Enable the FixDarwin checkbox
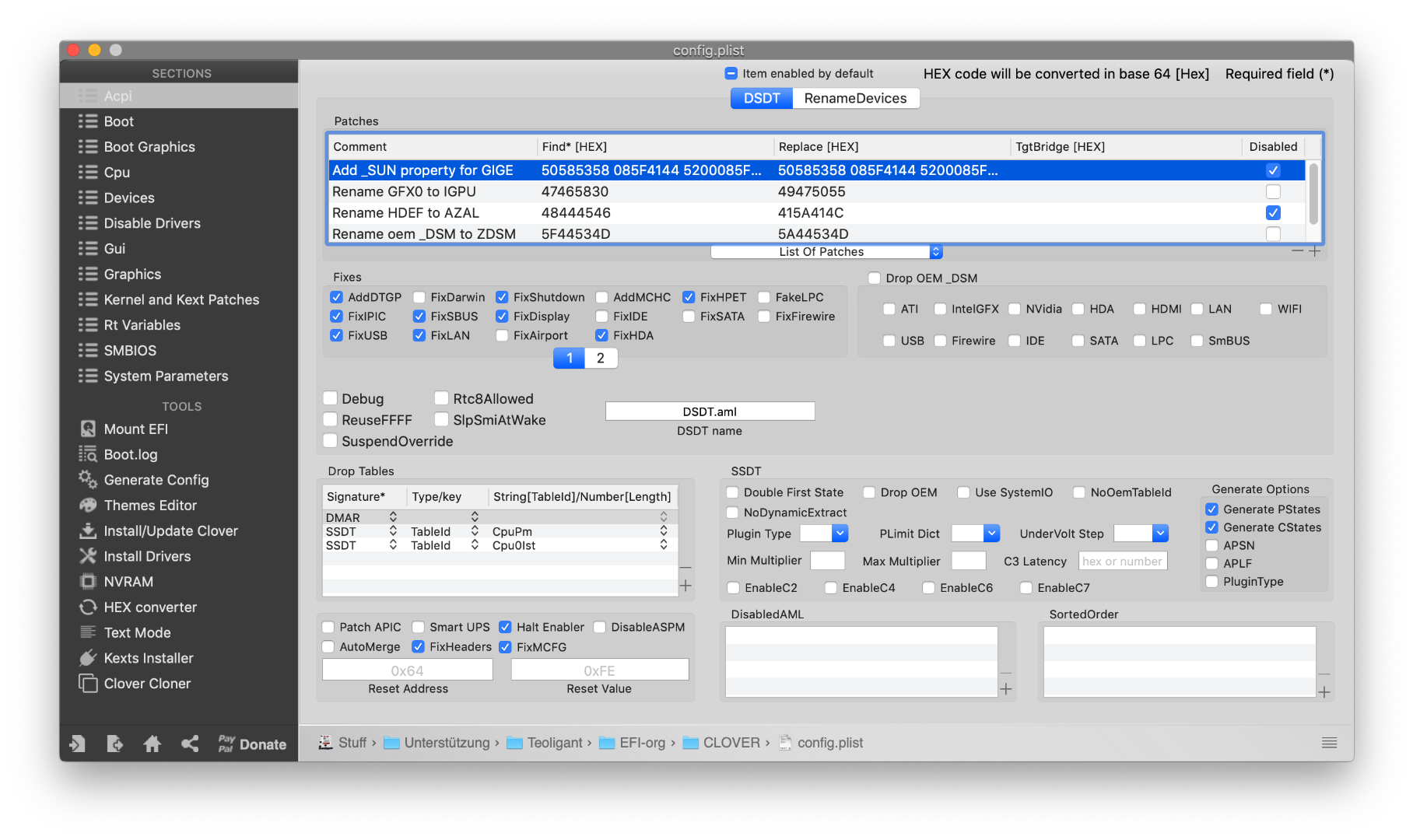Image resolution: width=1413 pixels, height=840 pixels. click(x=419, y=297)
